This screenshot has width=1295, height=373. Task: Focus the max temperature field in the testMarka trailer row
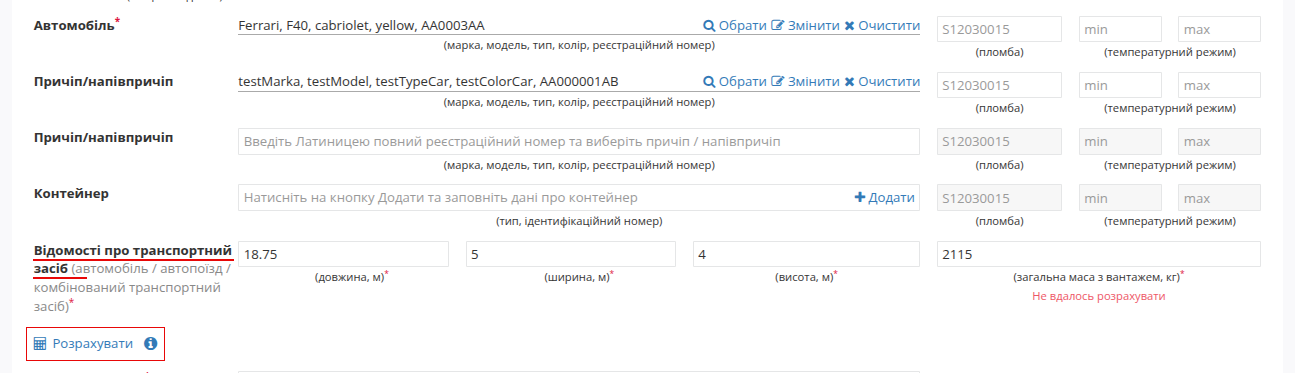pyautogui.click(x=1219, y=85)
